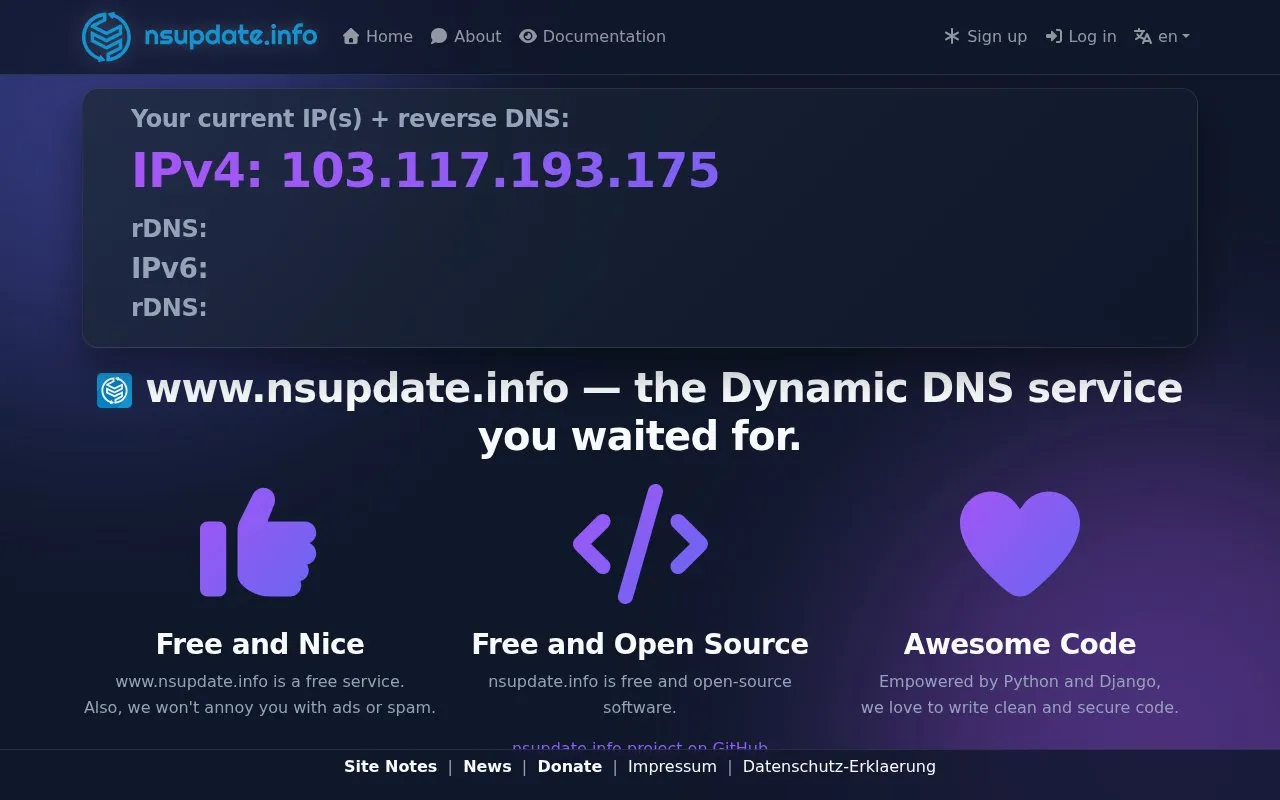Open the Documentation page
This screenshot has height=800, width=1280.
(x=592, y=36)
